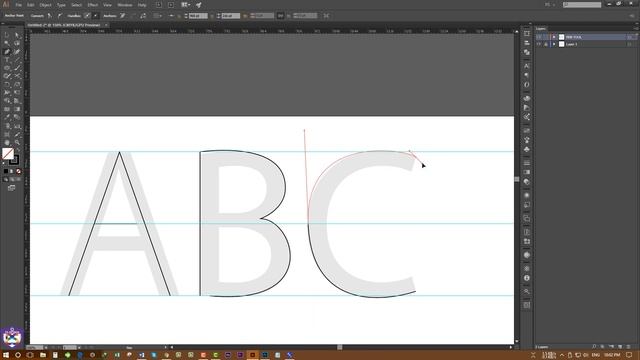Close the Untitled document tab
The image size is (640, 360).
coord(106,25)
